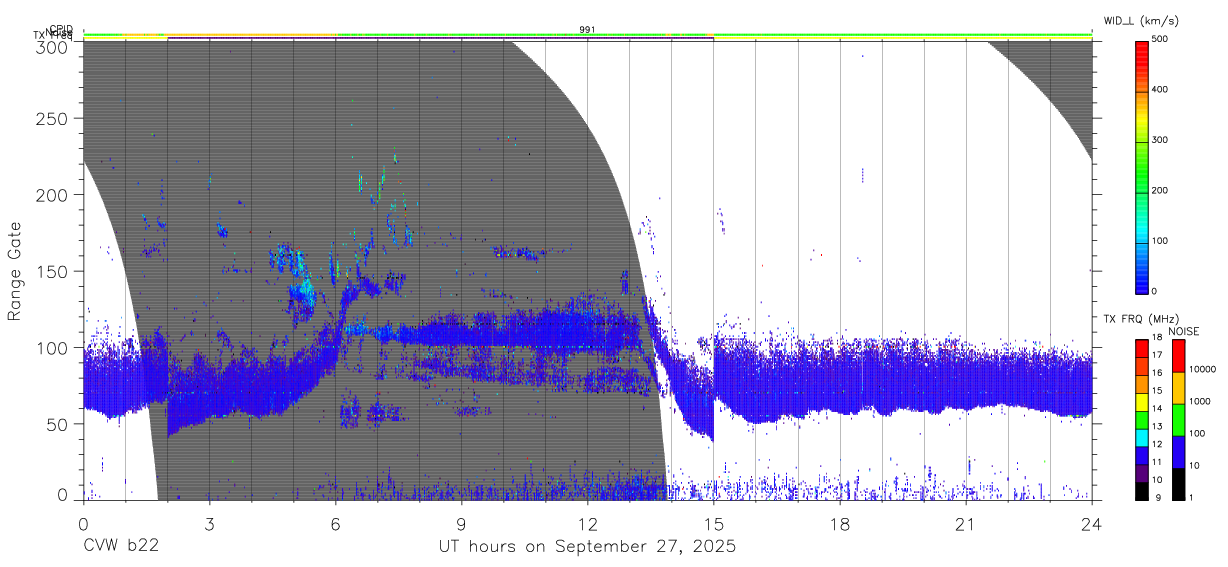Click the 18 tick on UT hours axis
The height and width of the screenshot is (567, 1228).
839,525
